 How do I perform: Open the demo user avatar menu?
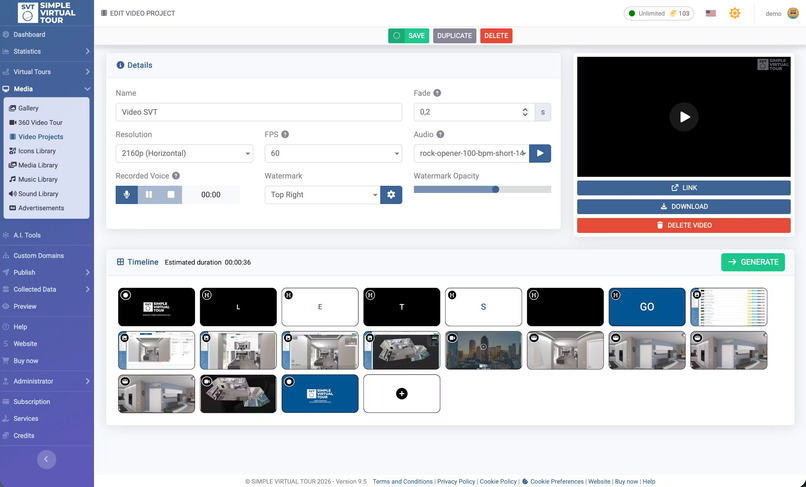793,13
